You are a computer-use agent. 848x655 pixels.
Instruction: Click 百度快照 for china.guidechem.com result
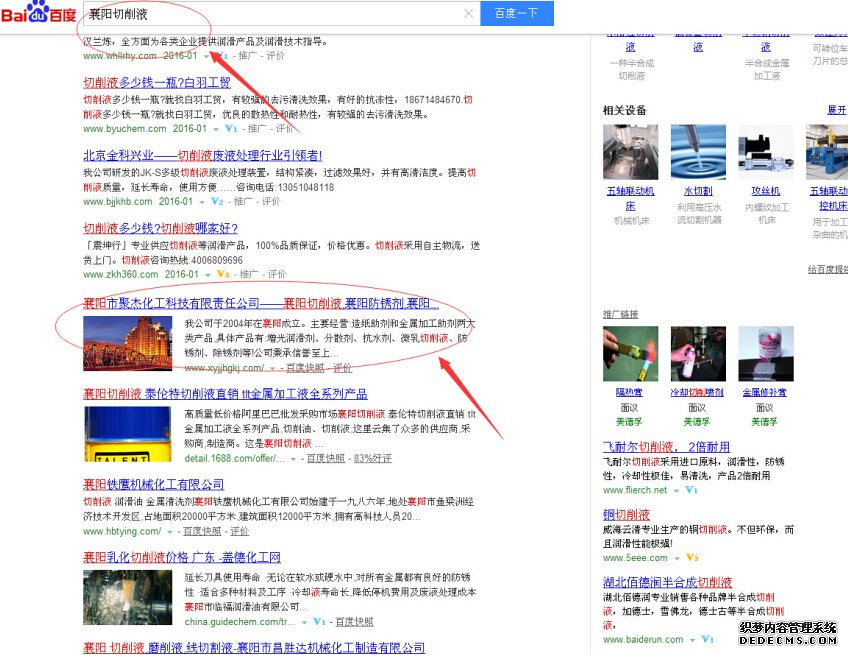click(x=355, y=622)
